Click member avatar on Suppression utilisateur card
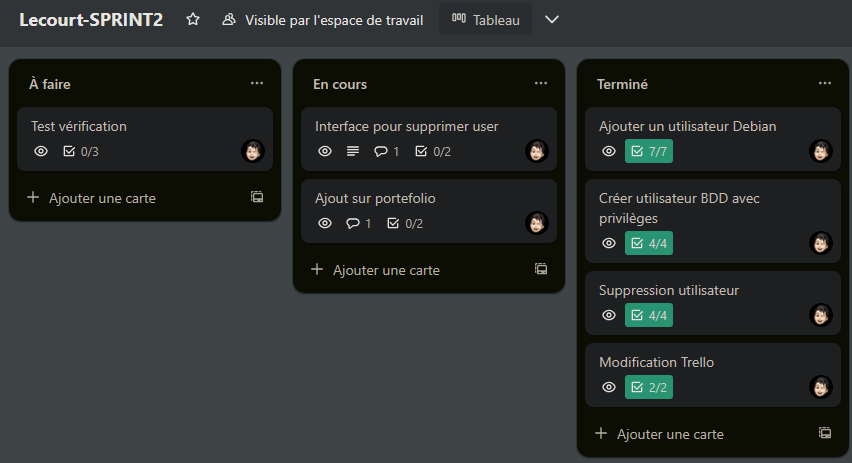The height and width of the screenshot is (463, 852). 821,315
